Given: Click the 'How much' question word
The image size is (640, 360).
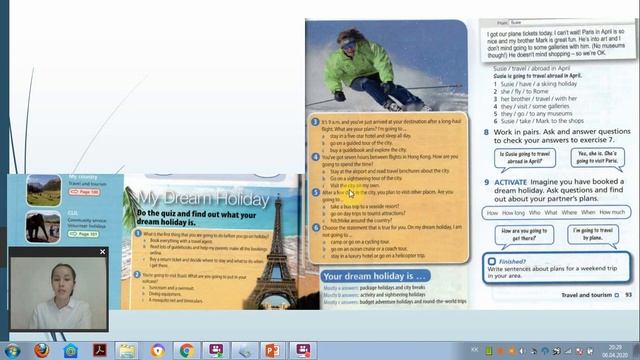Looking at the screenshot, I should tap(612, 212).
